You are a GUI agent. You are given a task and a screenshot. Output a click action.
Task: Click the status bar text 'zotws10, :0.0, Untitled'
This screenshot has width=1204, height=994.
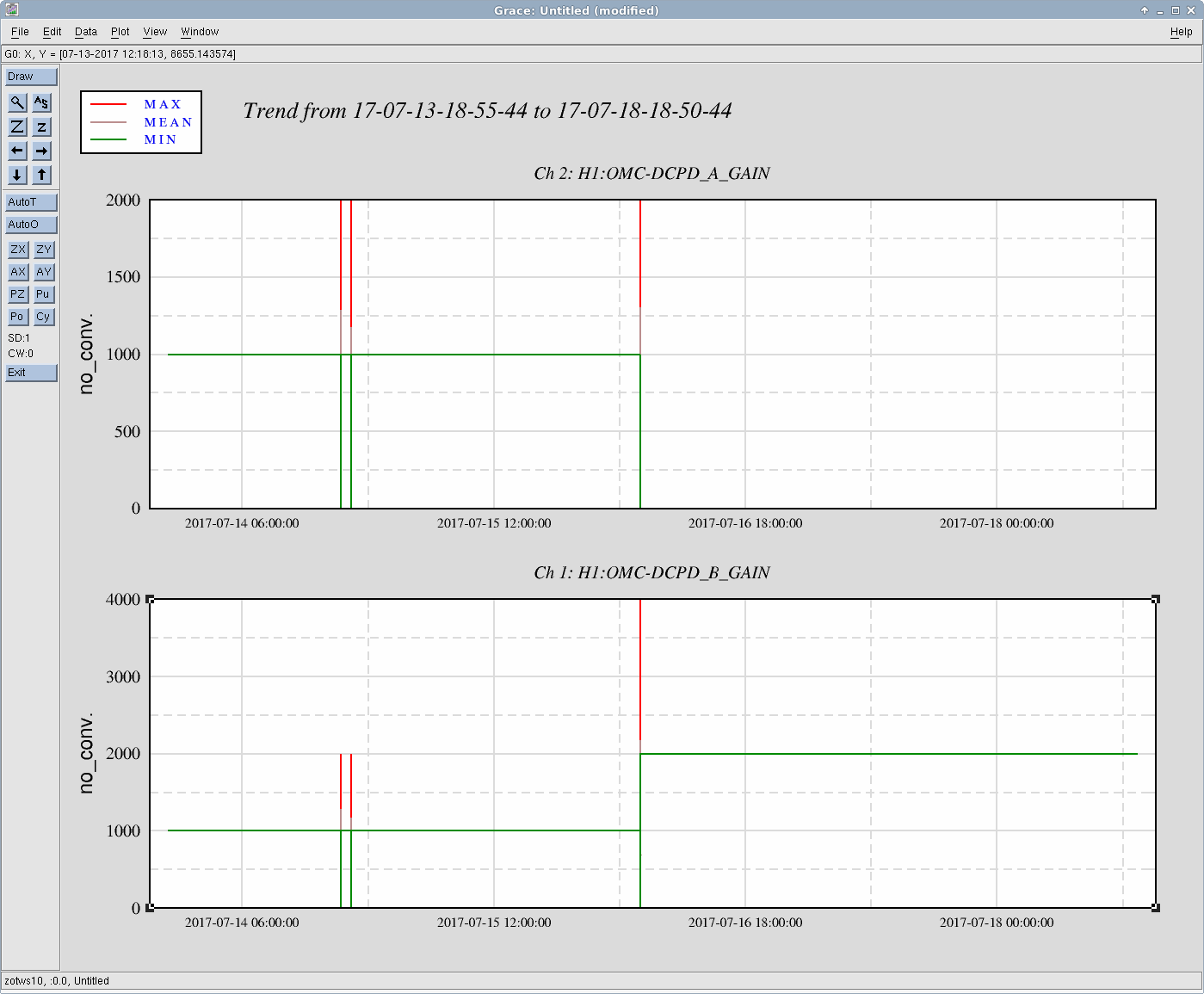pyautogui.click(x=57, y=981)
